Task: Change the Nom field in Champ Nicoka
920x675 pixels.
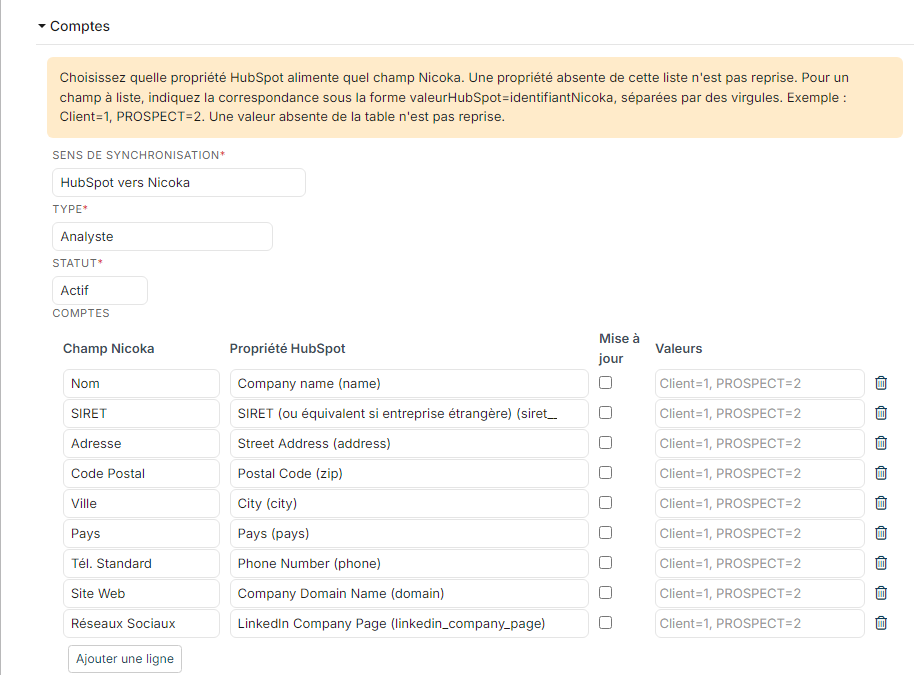Action: (x=141, y=383)
